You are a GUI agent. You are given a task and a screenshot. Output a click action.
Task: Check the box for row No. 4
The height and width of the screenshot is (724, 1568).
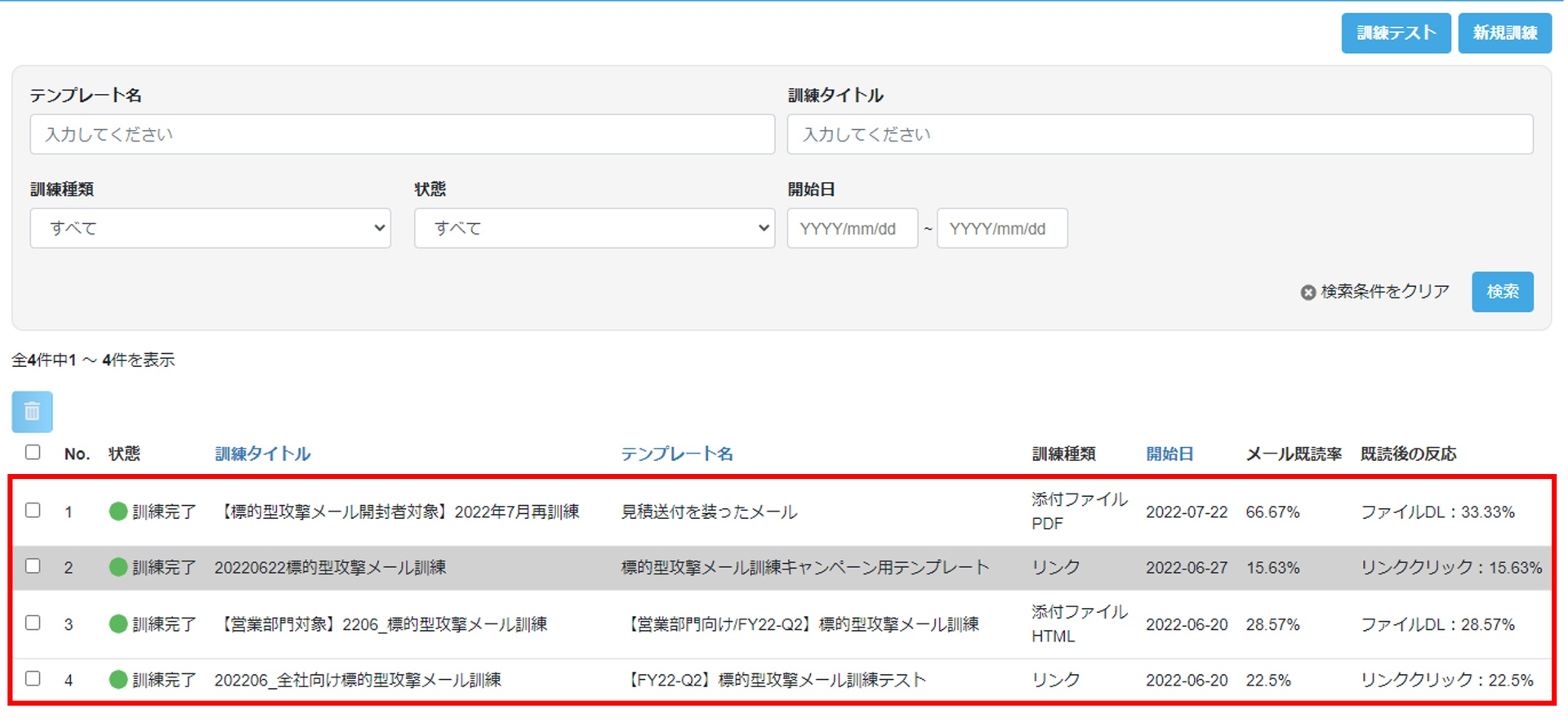pyautogui.click(x=33, y=678)
